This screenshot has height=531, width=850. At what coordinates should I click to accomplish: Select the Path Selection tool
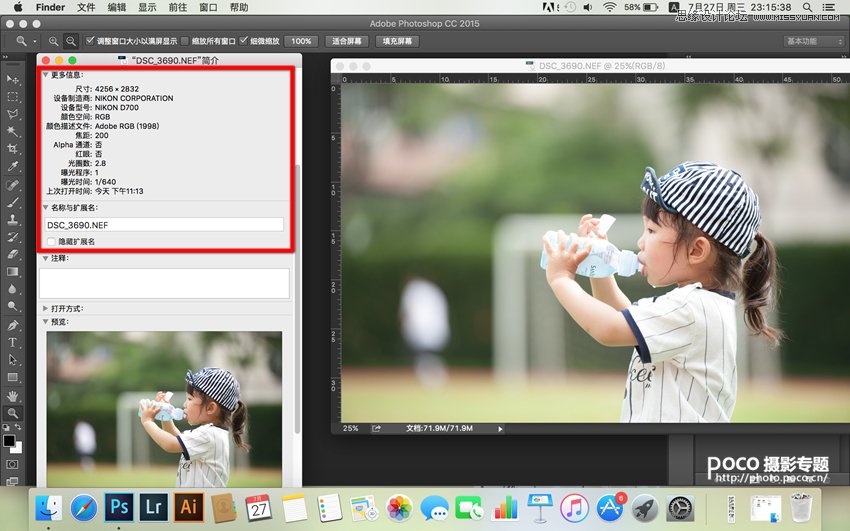click(x=12, y=360)
